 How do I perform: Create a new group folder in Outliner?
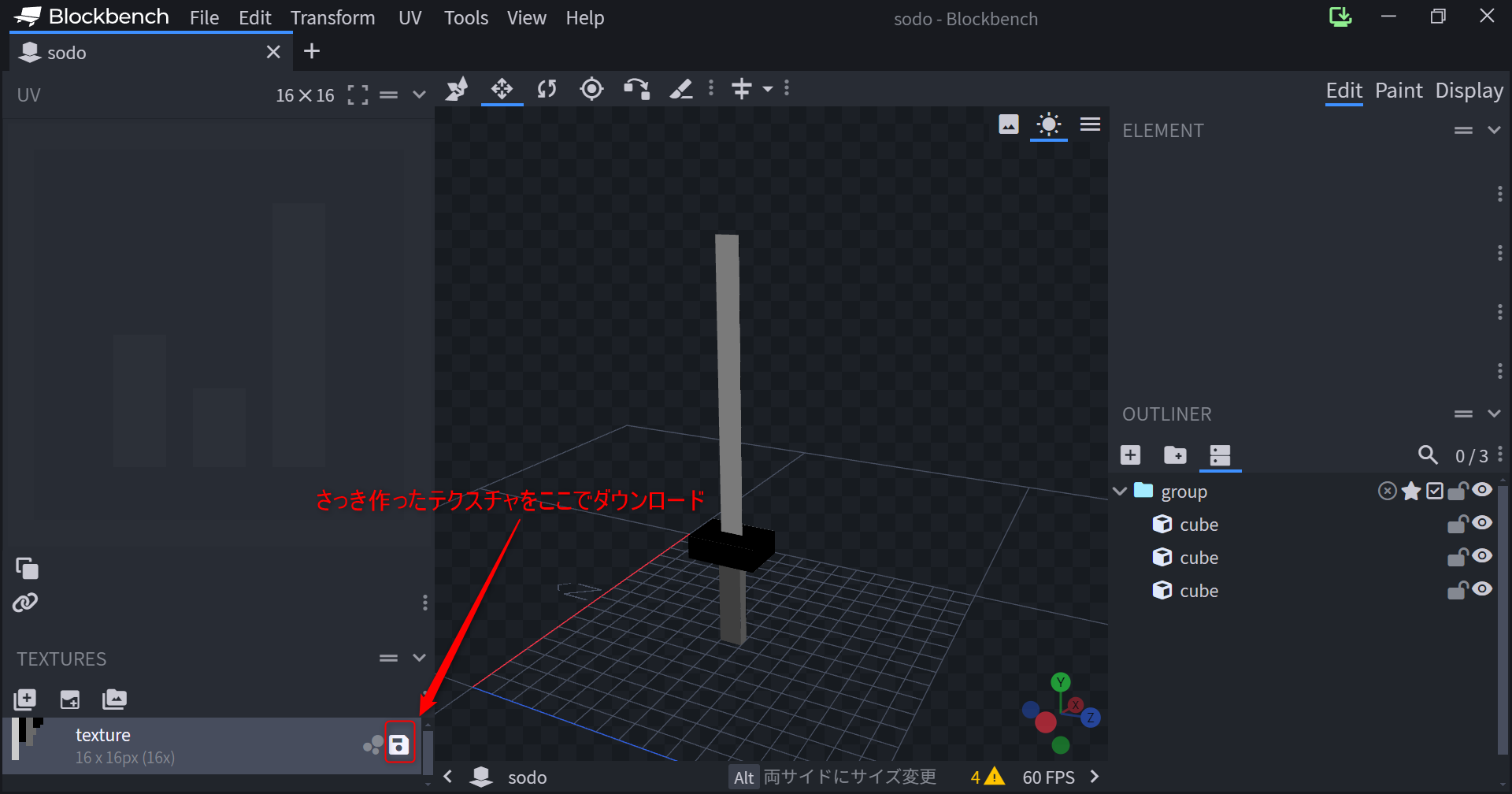(1175, 455)
